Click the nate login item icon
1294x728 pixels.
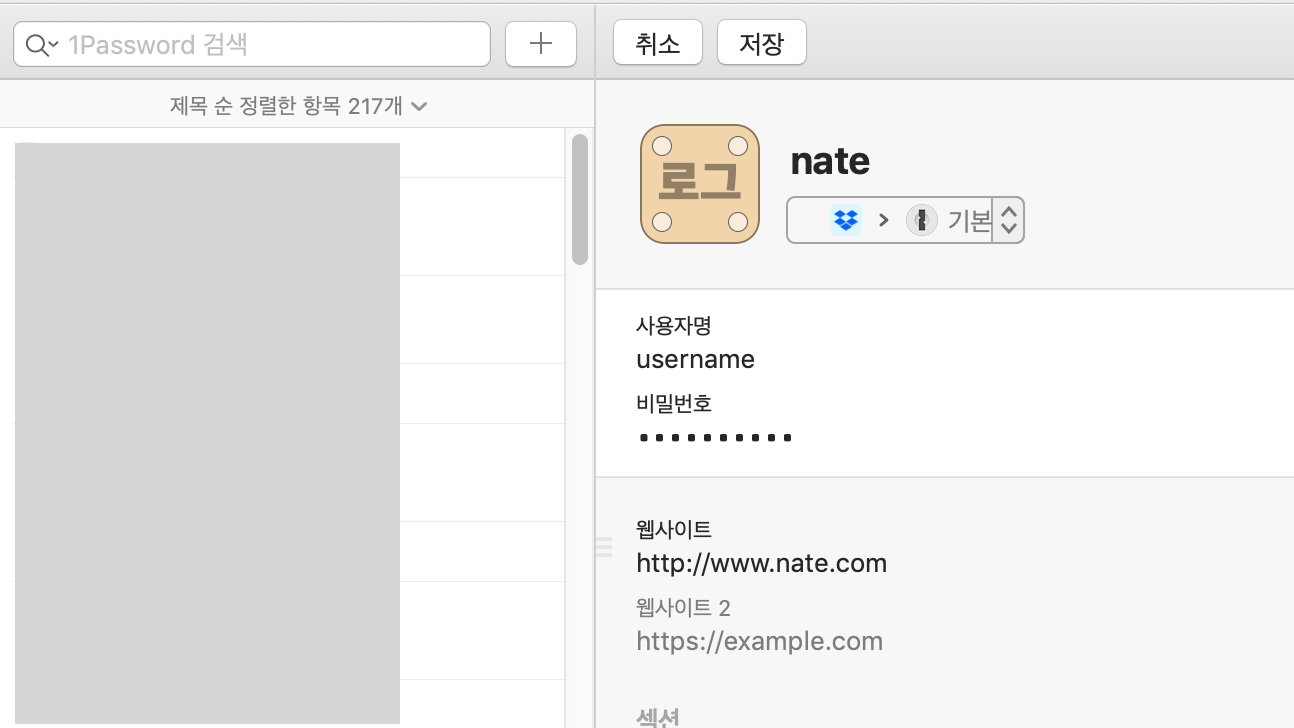(x=700, y=184)
